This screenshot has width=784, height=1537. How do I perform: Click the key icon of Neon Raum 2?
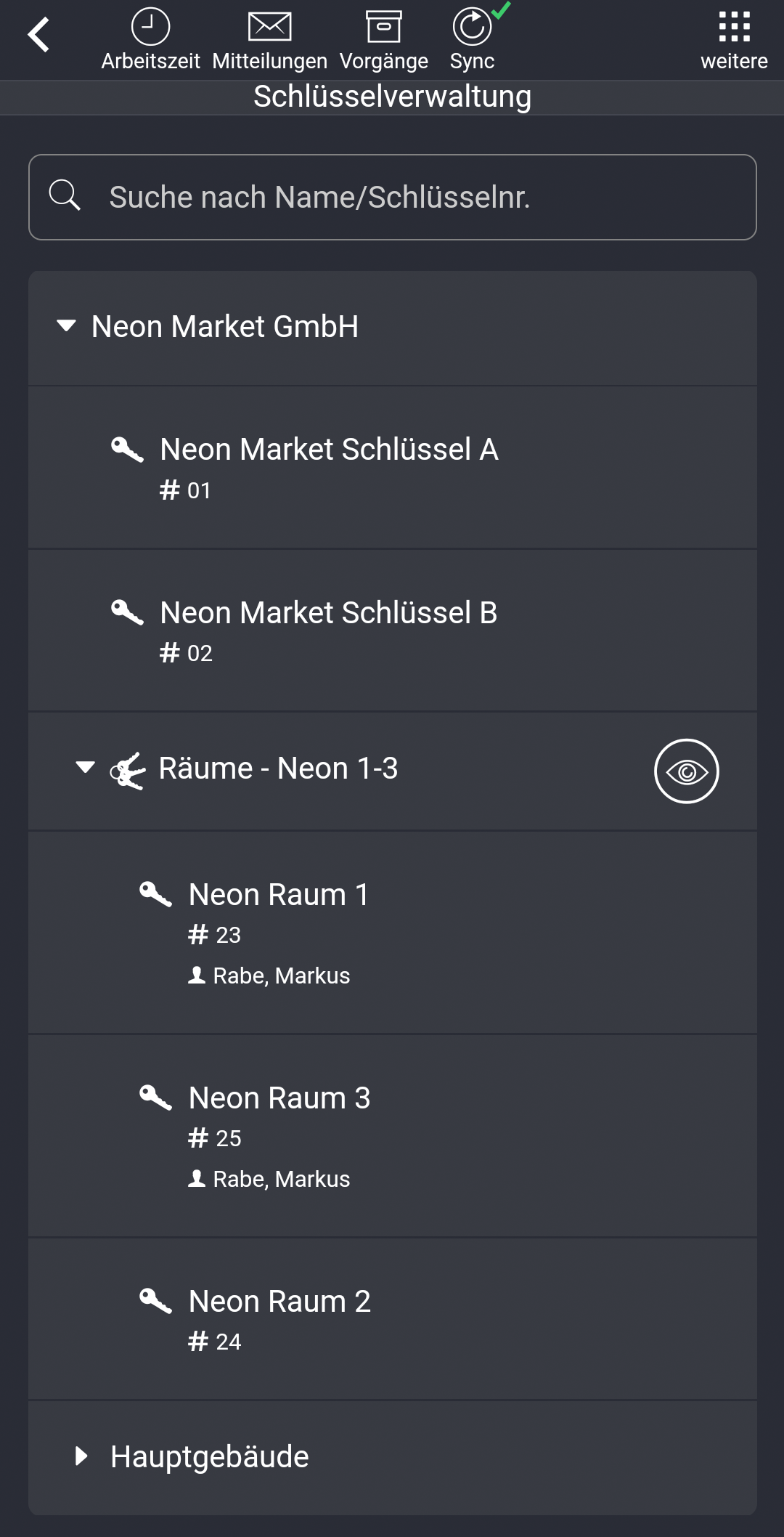[156, 1302]
